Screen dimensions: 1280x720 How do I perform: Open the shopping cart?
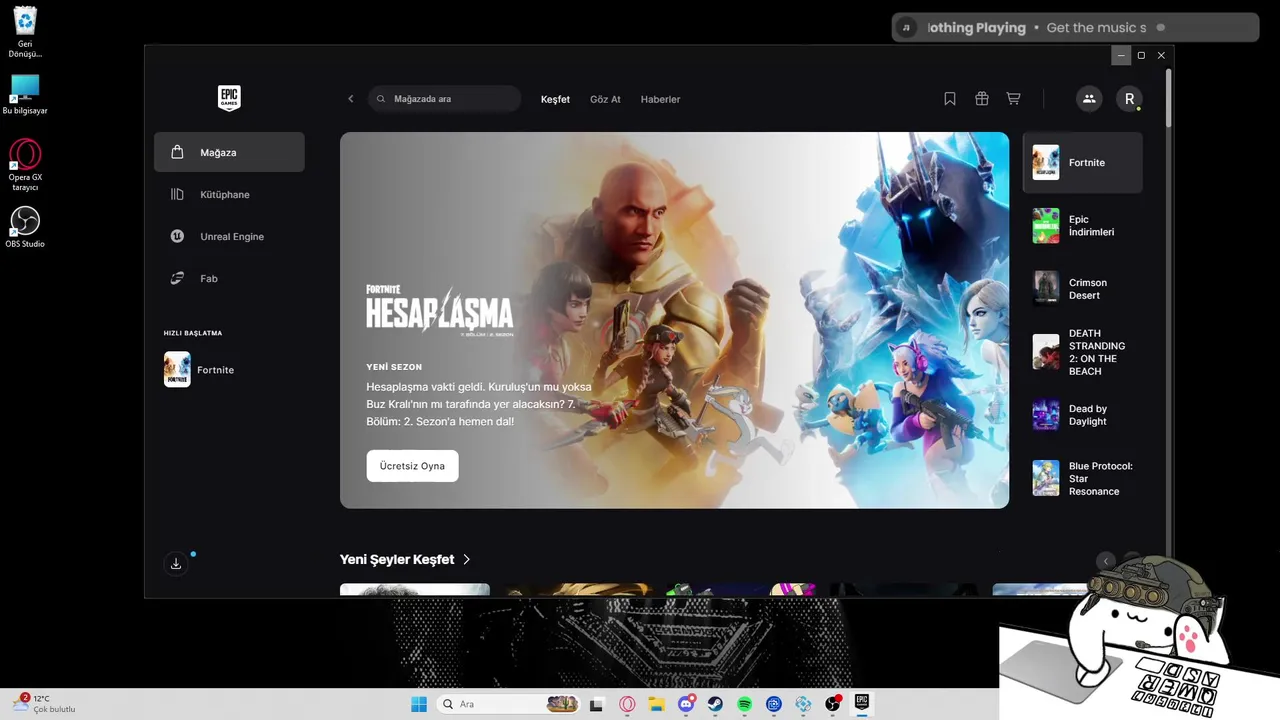click(1013, 99)
